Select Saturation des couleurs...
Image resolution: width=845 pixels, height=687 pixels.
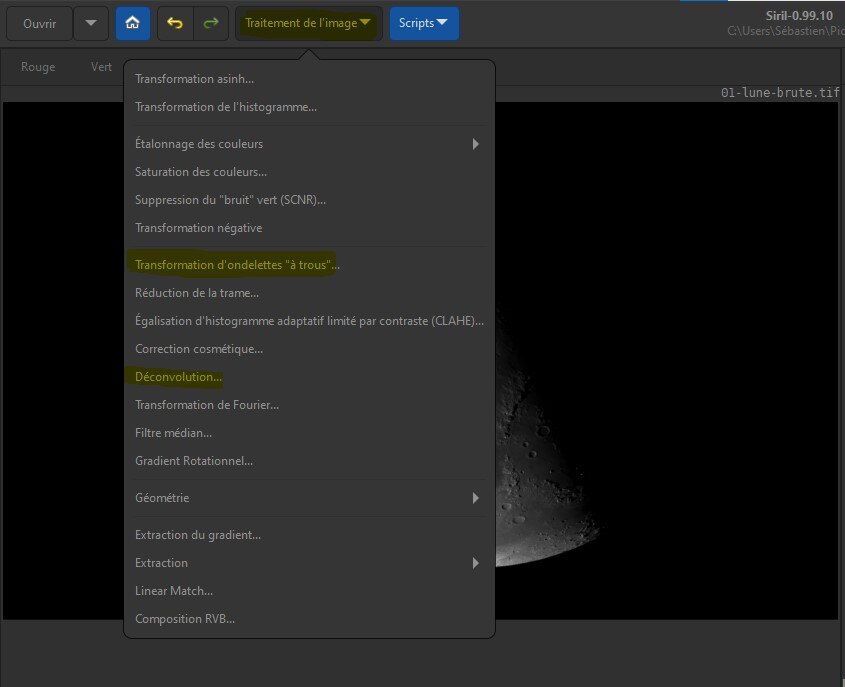pyautogui.click(x=309, y=172)
